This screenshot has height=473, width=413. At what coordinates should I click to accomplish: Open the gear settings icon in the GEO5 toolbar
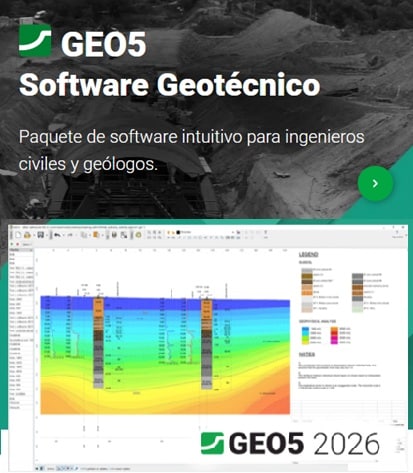(138, 235)
